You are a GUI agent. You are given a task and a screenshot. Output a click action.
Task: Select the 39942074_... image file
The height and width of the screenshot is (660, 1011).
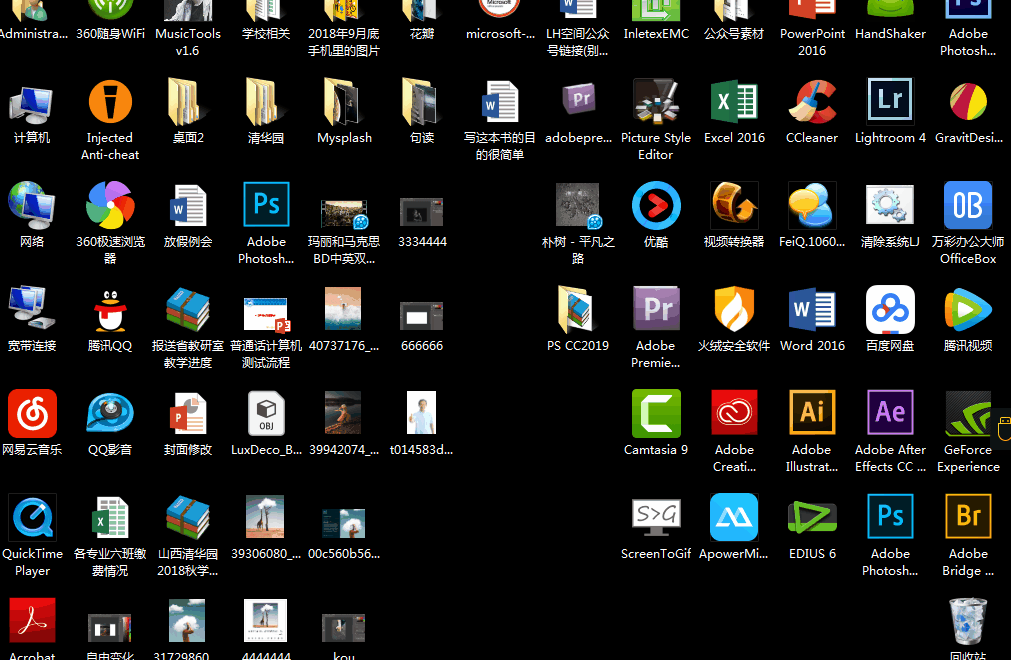click(x=343, y=412)
